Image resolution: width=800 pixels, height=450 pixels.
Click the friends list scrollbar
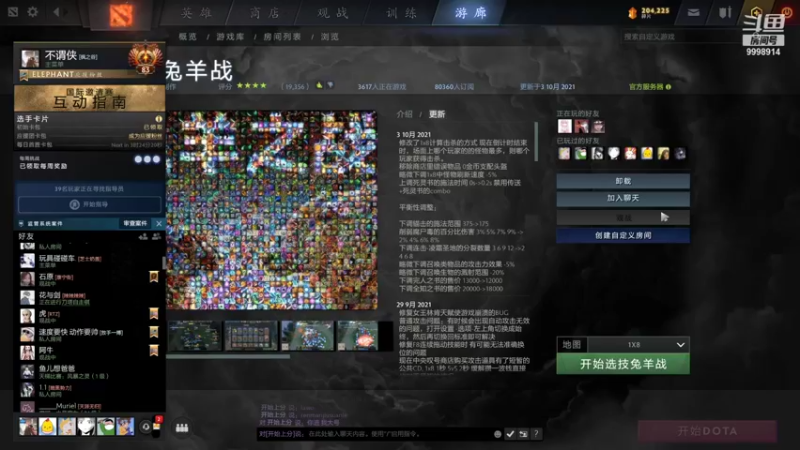[164, 263]
